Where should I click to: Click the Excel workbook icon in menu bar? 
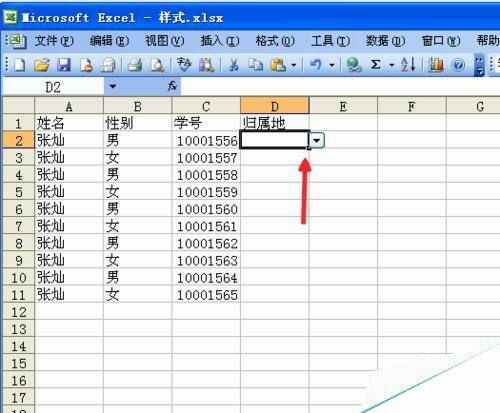click(x=17, y=41)
